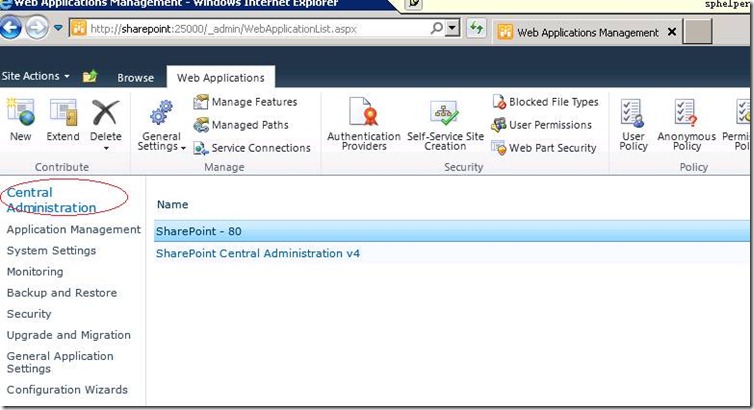Open System Settings in sidebar
Viewport: 754px width, 410px height.
[51, 250]
